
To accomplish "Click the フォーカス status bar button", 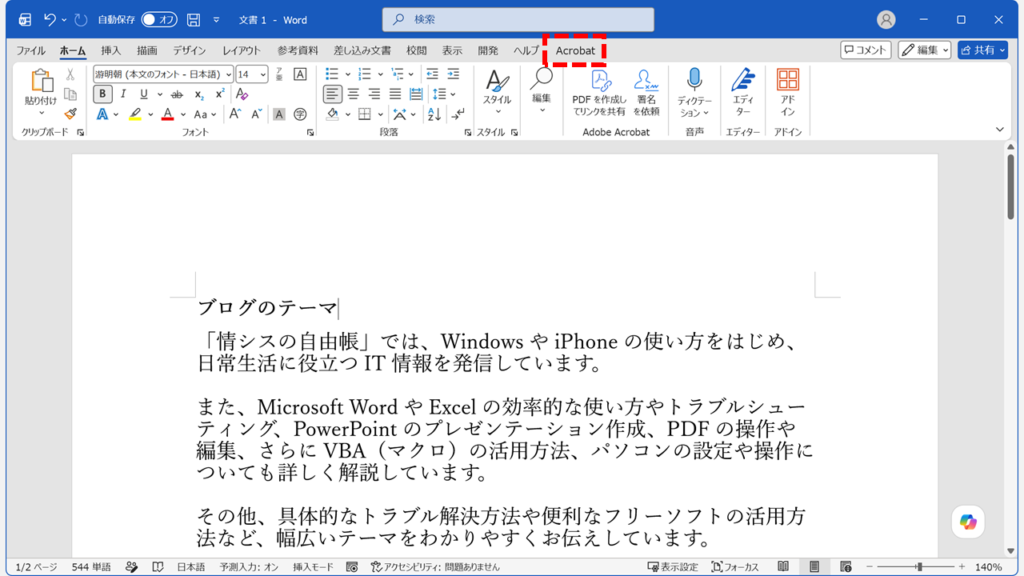I will pos(735,567).
